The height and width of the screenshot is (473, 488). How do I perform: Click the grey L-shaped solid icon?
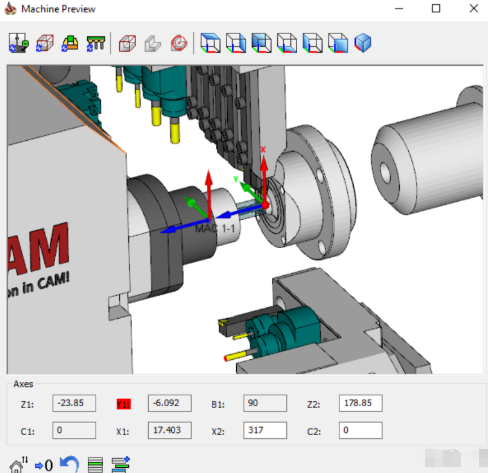coord(153,43)
